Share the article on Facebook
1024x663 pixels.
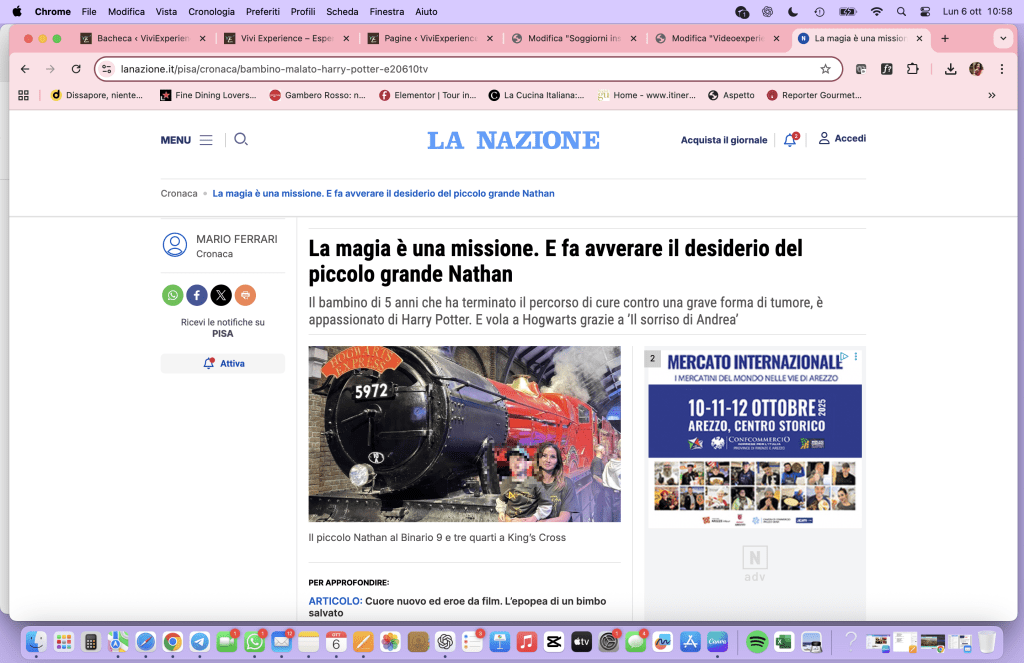pyautogui.click(x=197, y=295)
